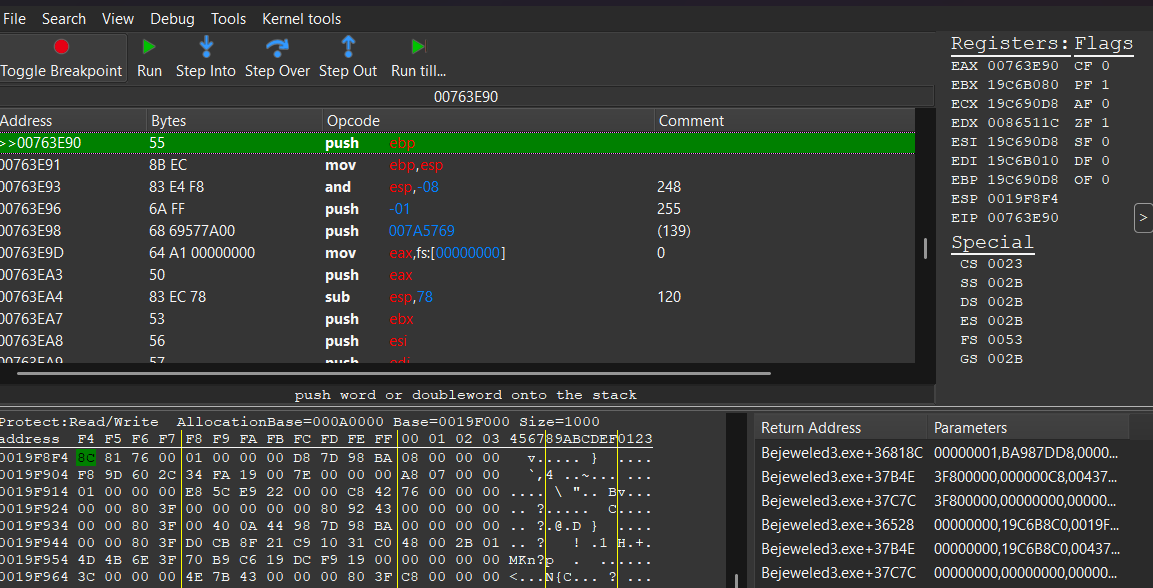Image resolution: width=1153 pixels, height=588 pixels.
Task: Toggle the CF flag value
Action: 1105,66
